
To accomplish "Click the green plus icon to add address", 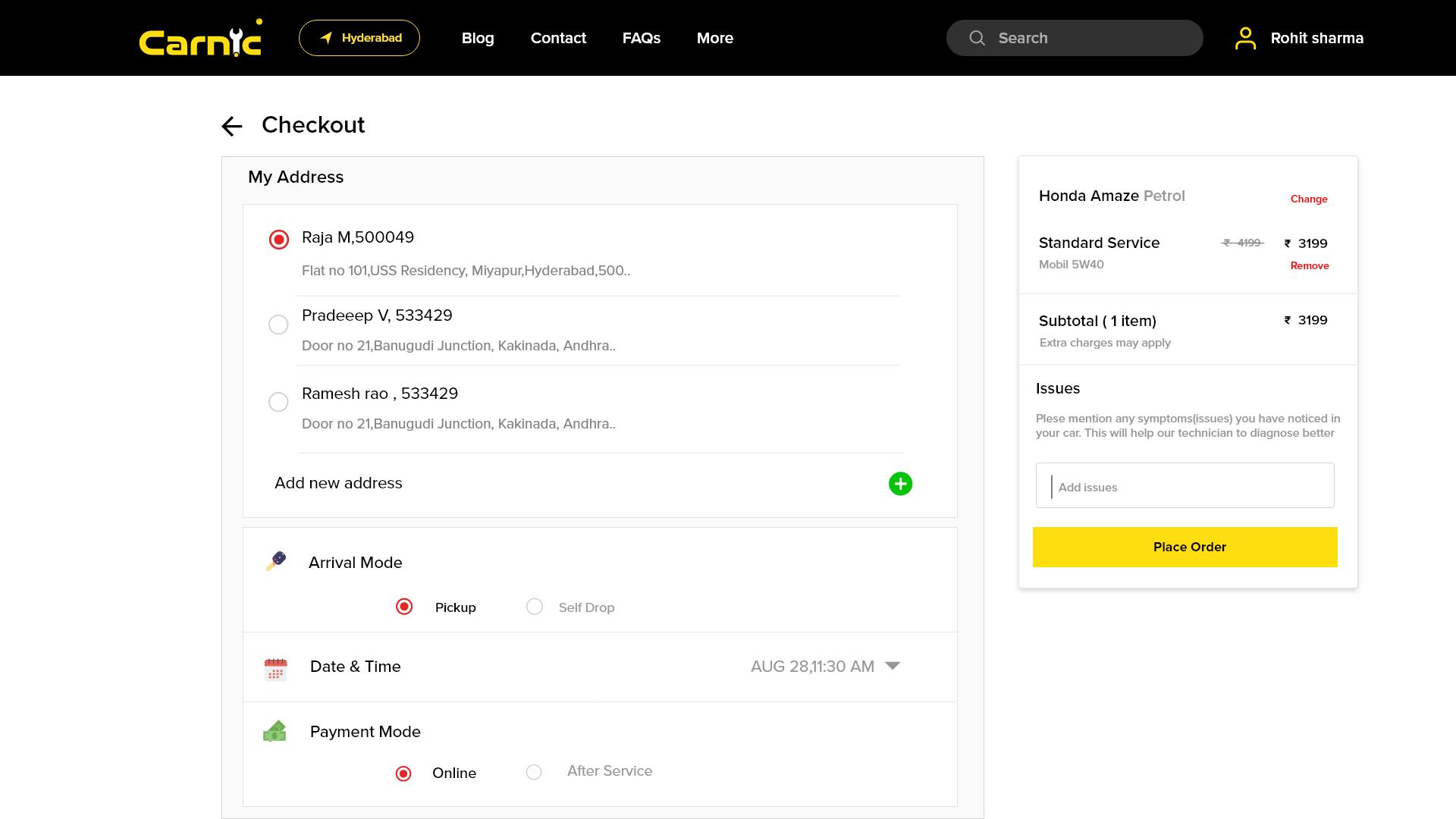I will pos(900,483).
